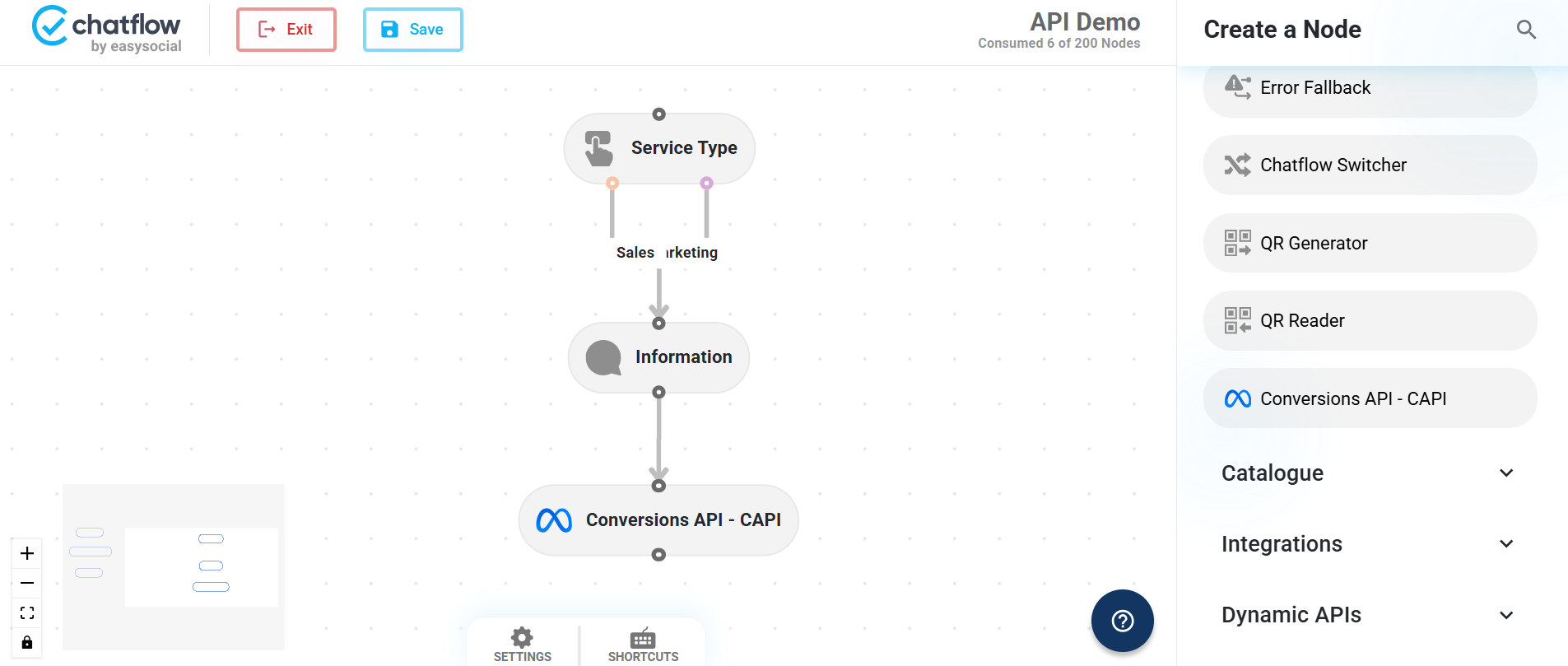Click the Dynamic APIs chevron arrow
This screenshot has height=666, width=1568.
click(x=1506, y=615)
